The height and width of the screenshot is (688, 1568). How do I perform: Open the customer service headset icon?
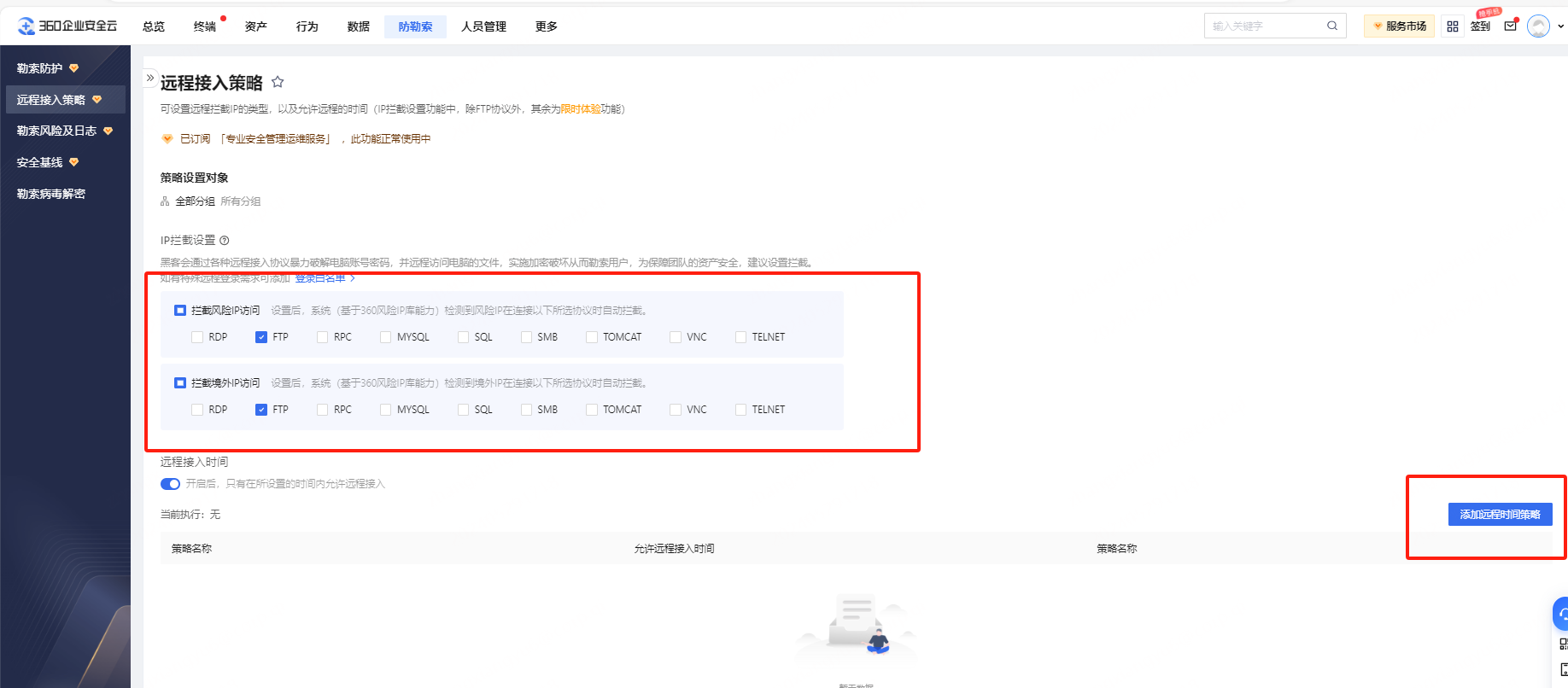(1562, 613)
